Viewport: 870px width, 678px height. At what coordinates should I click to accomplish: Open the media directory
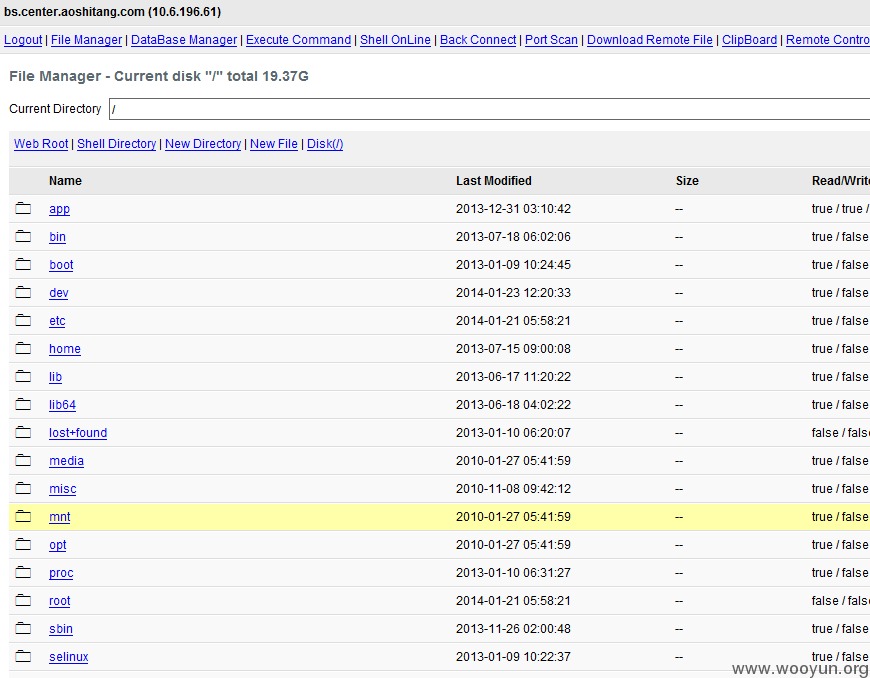click(67, 461)
